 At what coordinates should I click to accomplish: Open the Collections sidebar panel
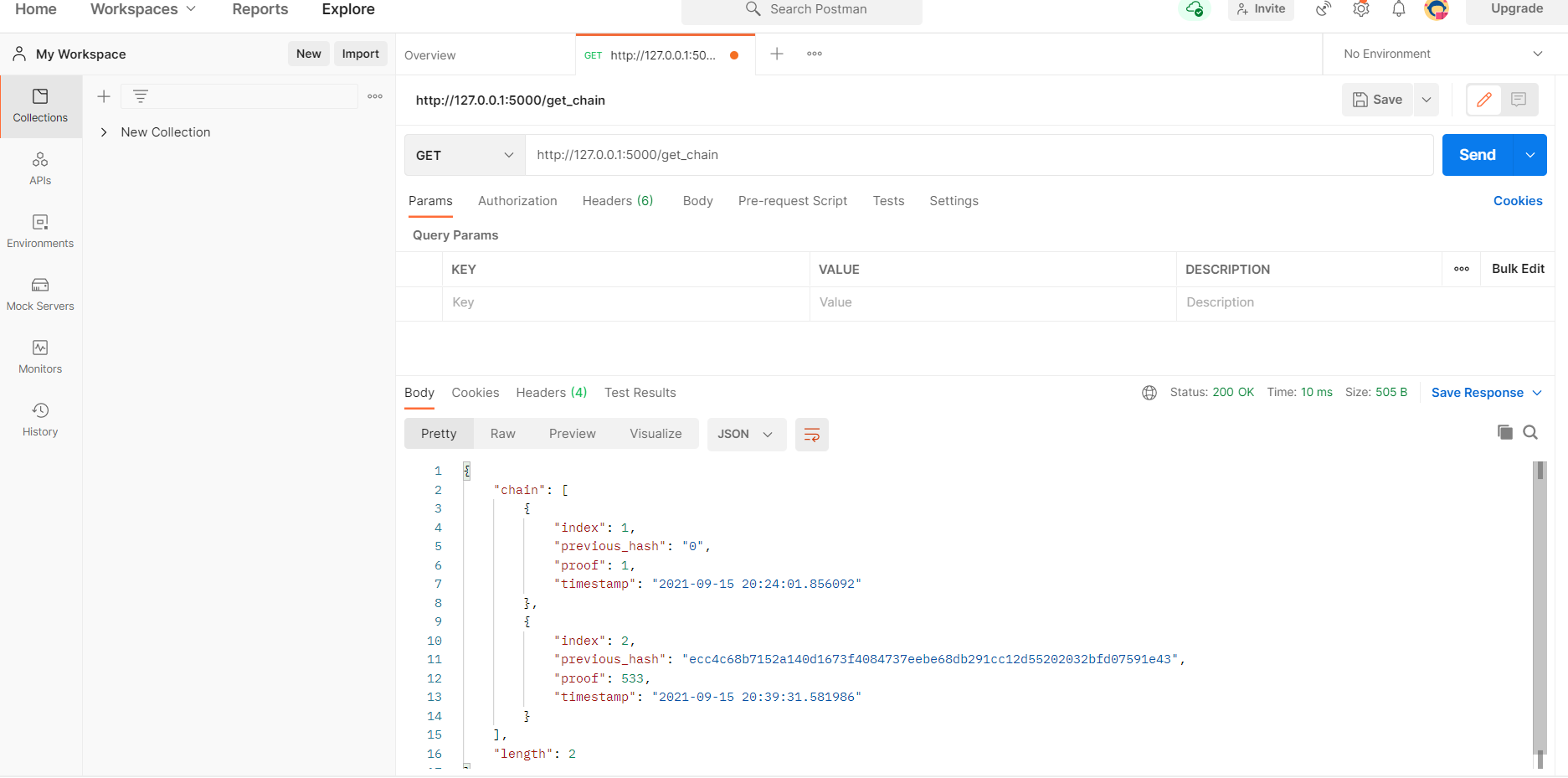[x=40, y=106]
